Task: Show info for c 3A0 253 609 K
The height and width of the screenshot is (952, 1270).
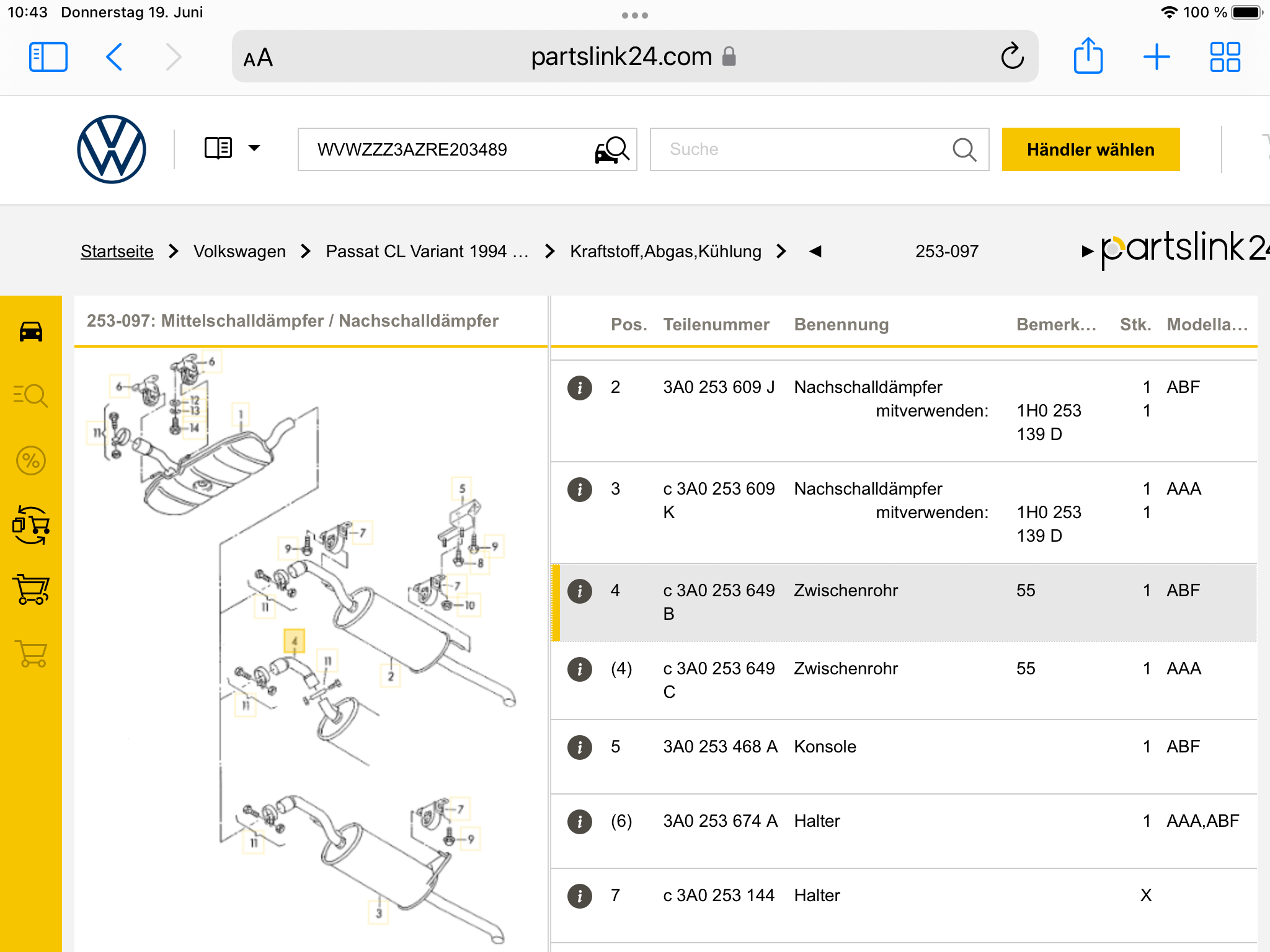Action: point(580,489)
